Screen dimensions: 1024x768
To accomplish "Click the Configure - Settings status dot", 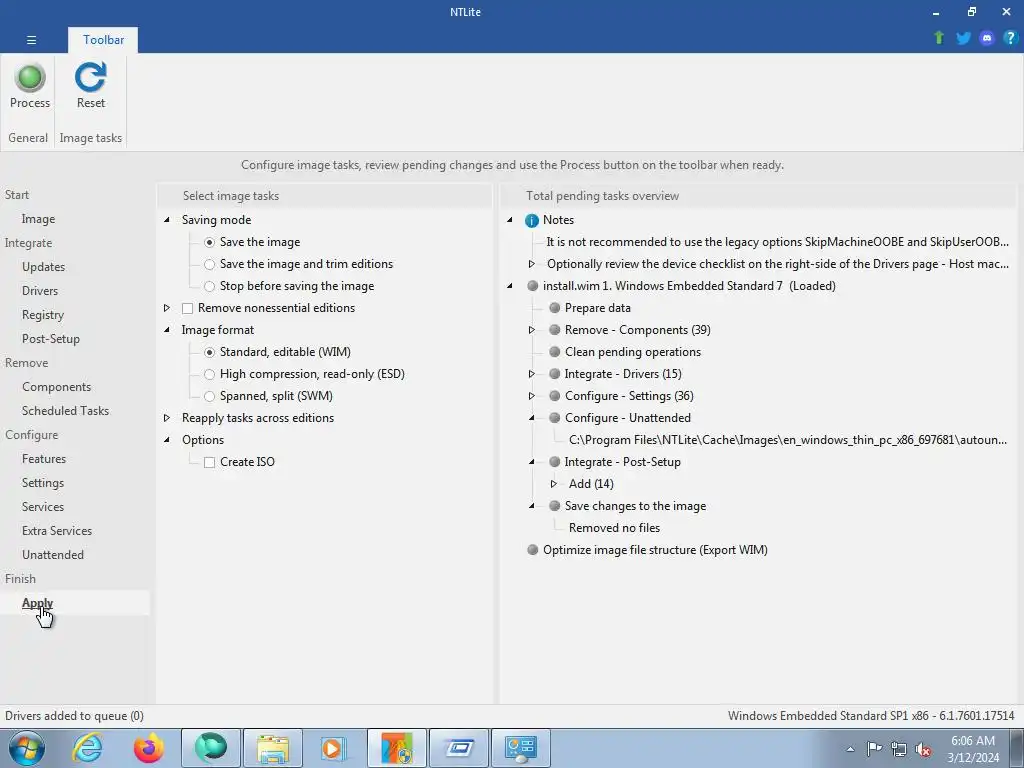I will (x=554, y=396).
